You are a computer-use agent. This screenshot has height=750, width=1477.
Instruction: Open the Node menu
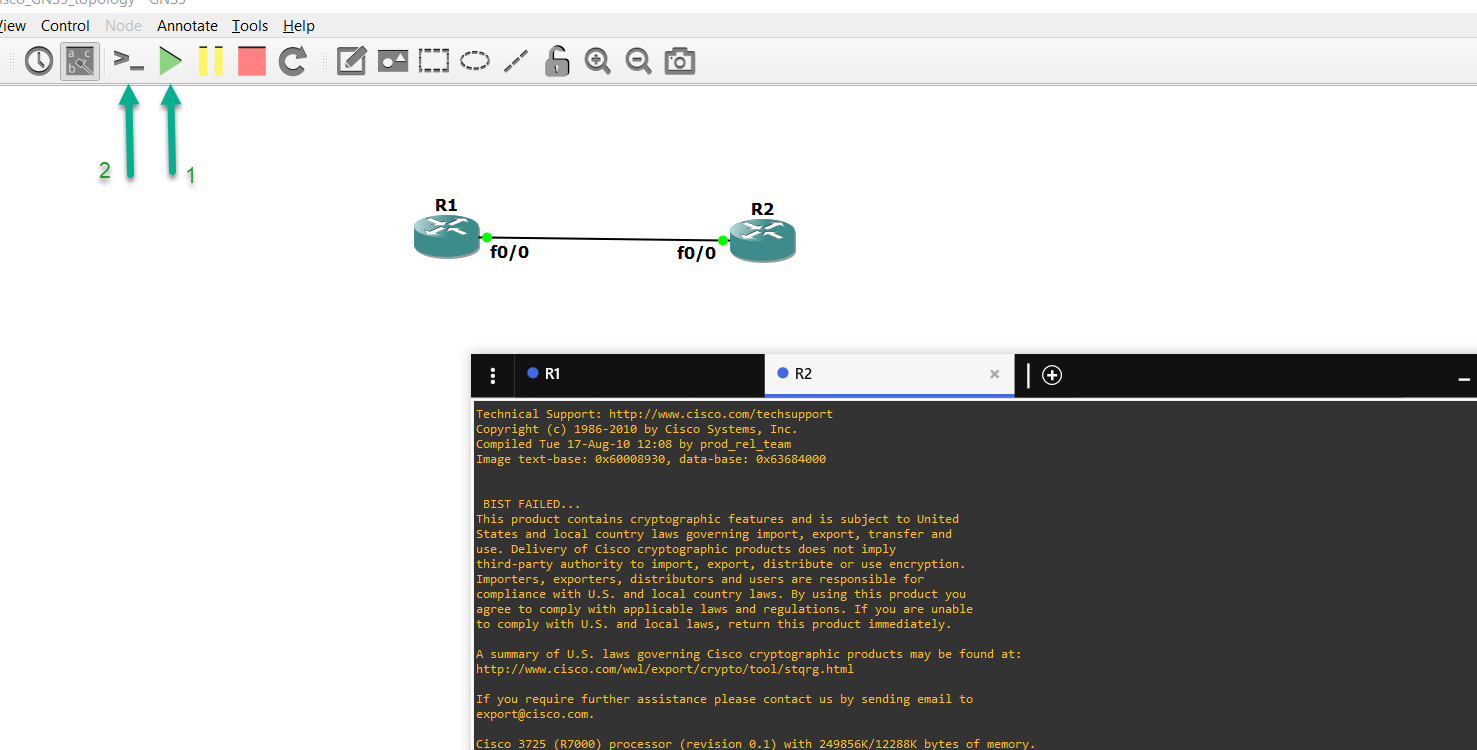(124, 26)
